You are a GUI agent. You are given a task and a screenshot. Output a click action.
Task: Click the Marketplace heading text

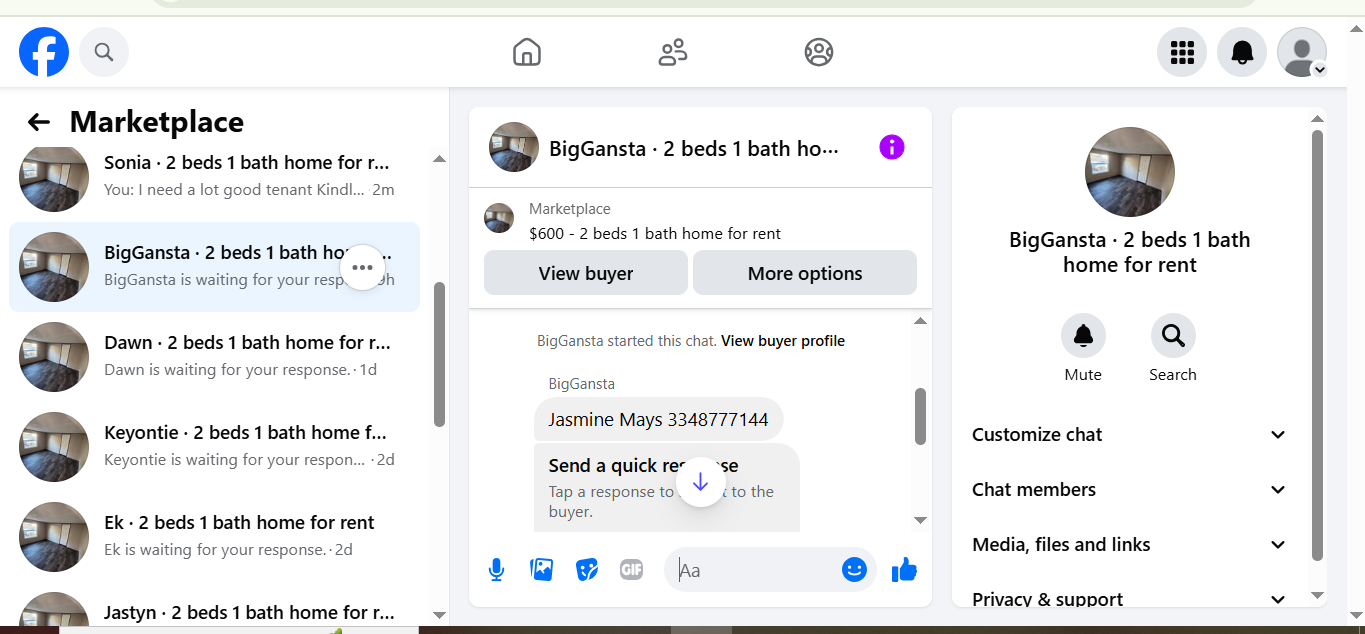click(157, 122)
